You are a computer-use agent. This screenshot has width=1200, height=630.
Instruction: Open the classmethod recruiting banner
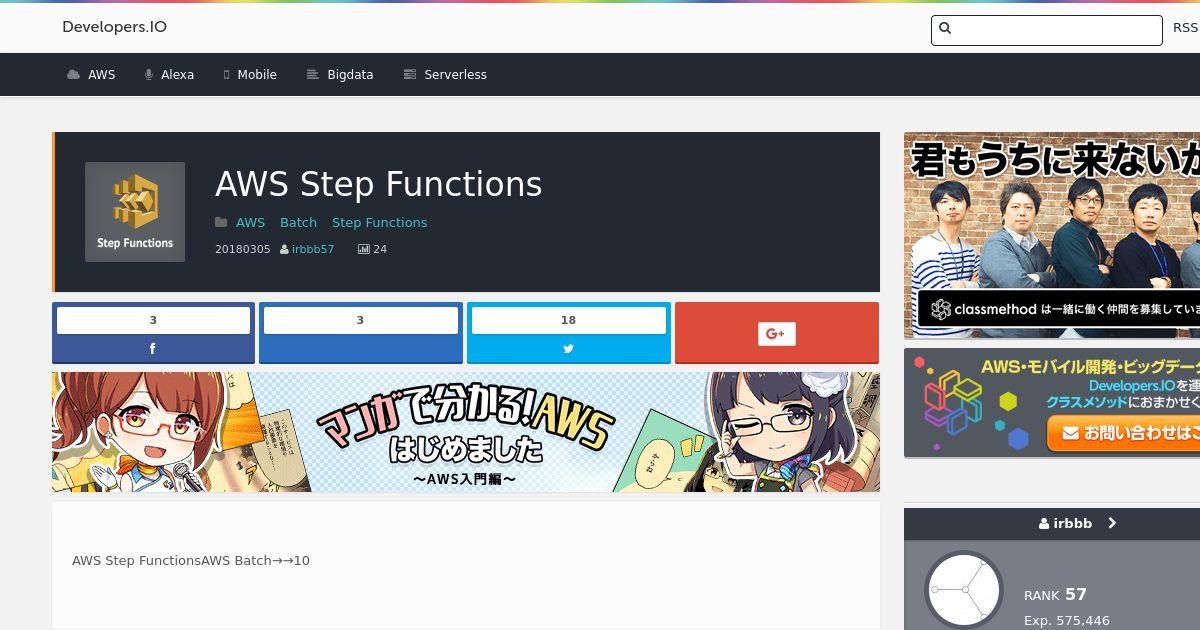pos(1052,236)
